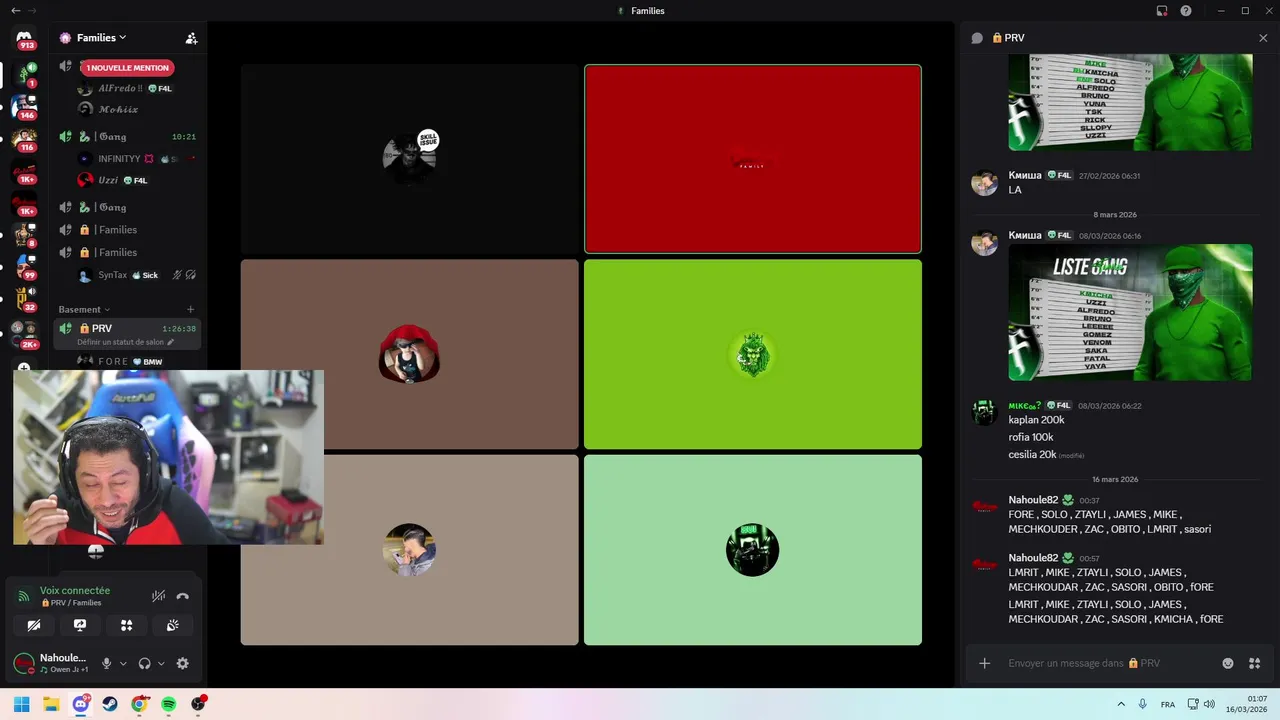1280x720 pixels.
Task: Collapse the Basement category
Action: [x=84, y=309]
